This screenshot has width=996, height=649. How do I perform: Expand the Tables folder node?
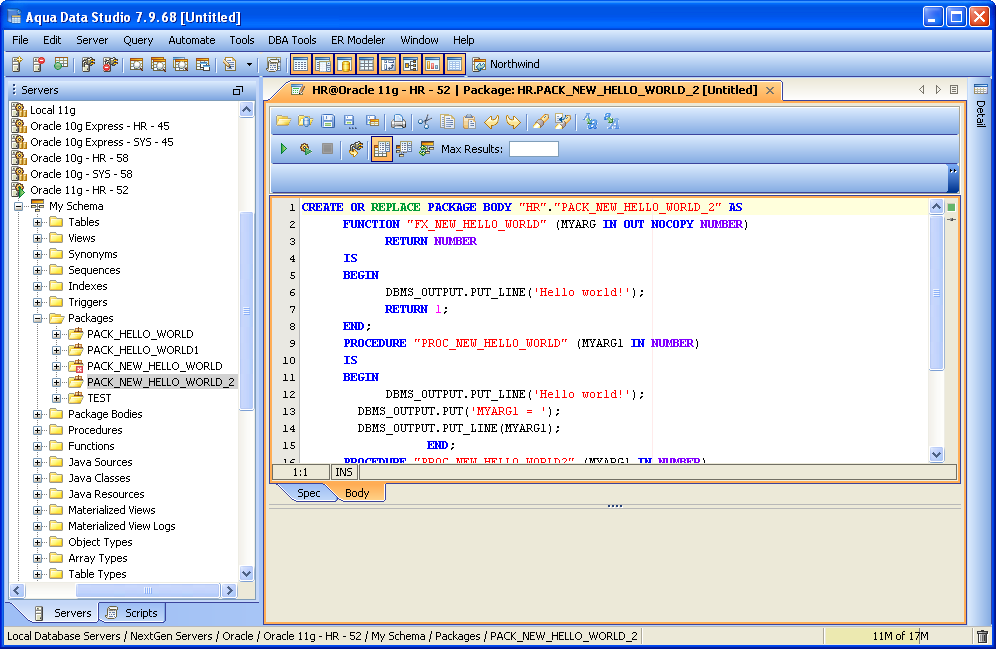click(39, 222)
